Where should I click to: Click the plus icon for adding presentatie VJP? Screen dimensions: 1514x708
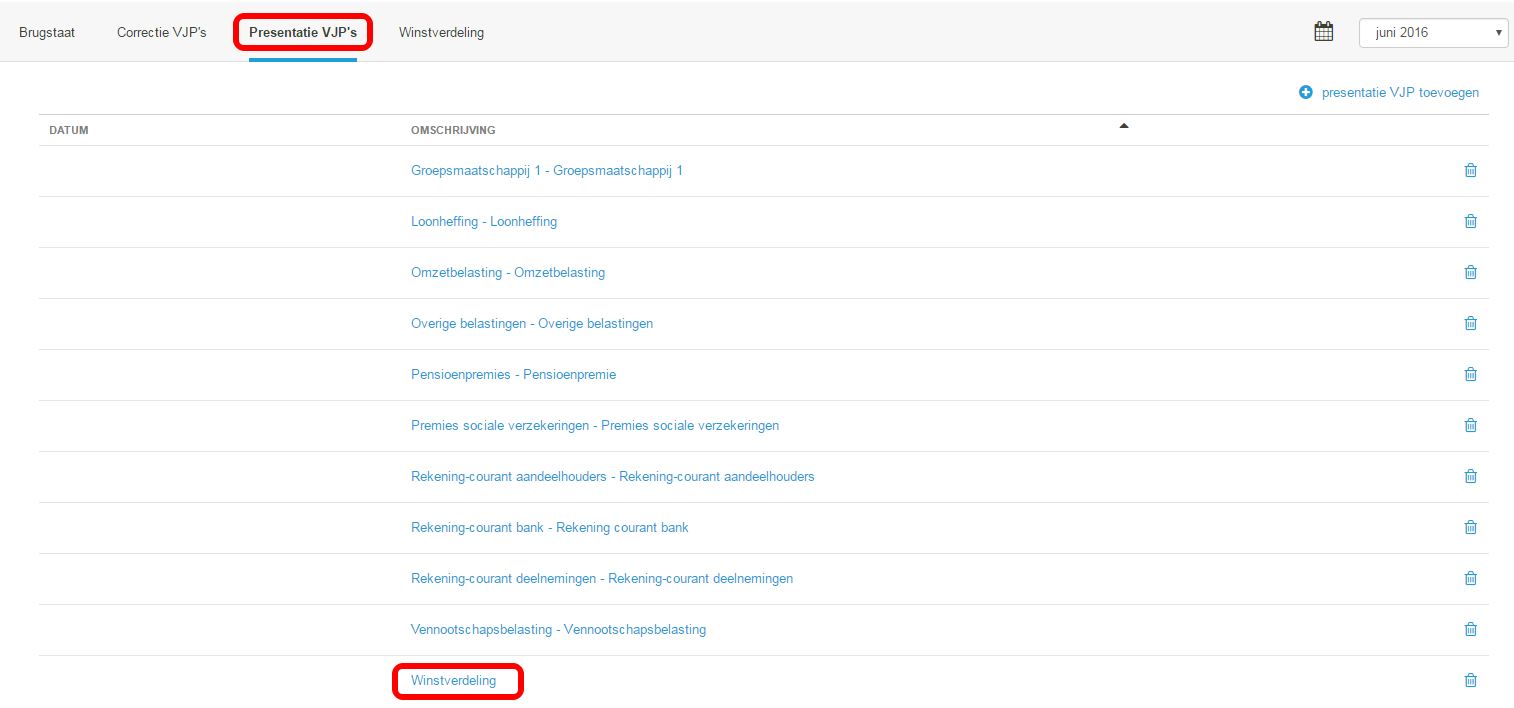1305,92
